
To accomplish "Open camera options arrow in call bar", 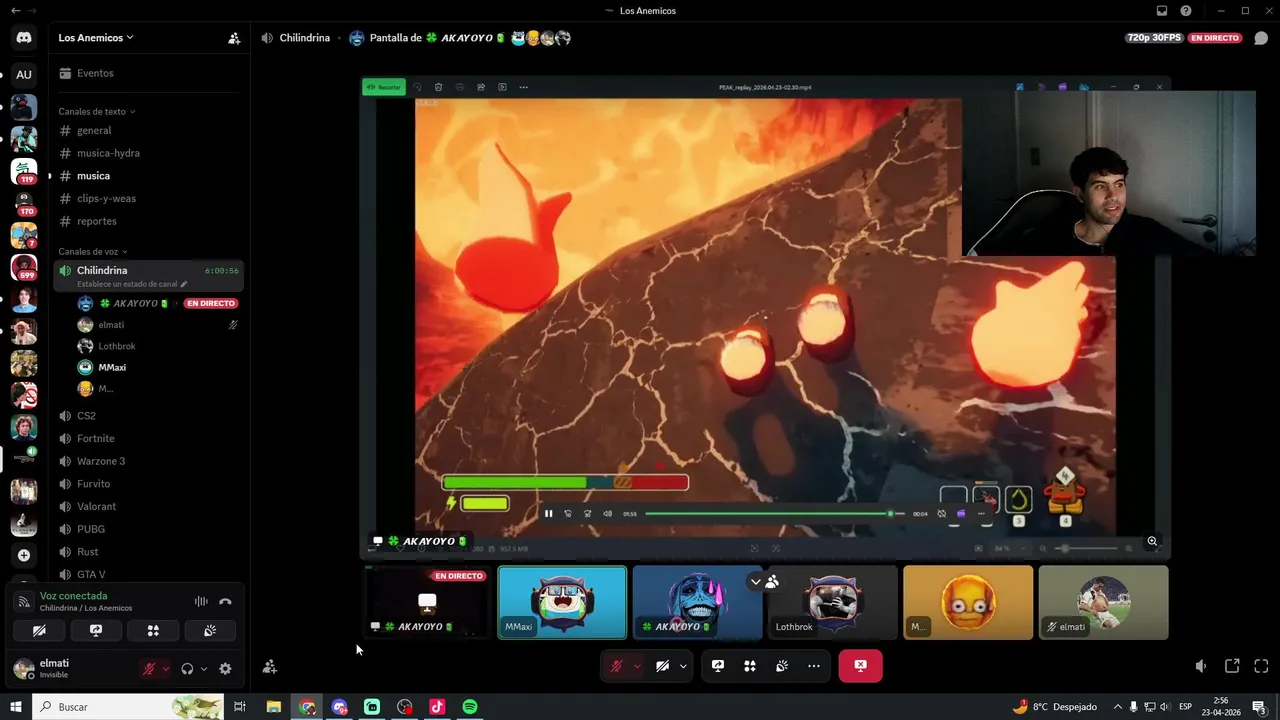I will tap(684, 666).
